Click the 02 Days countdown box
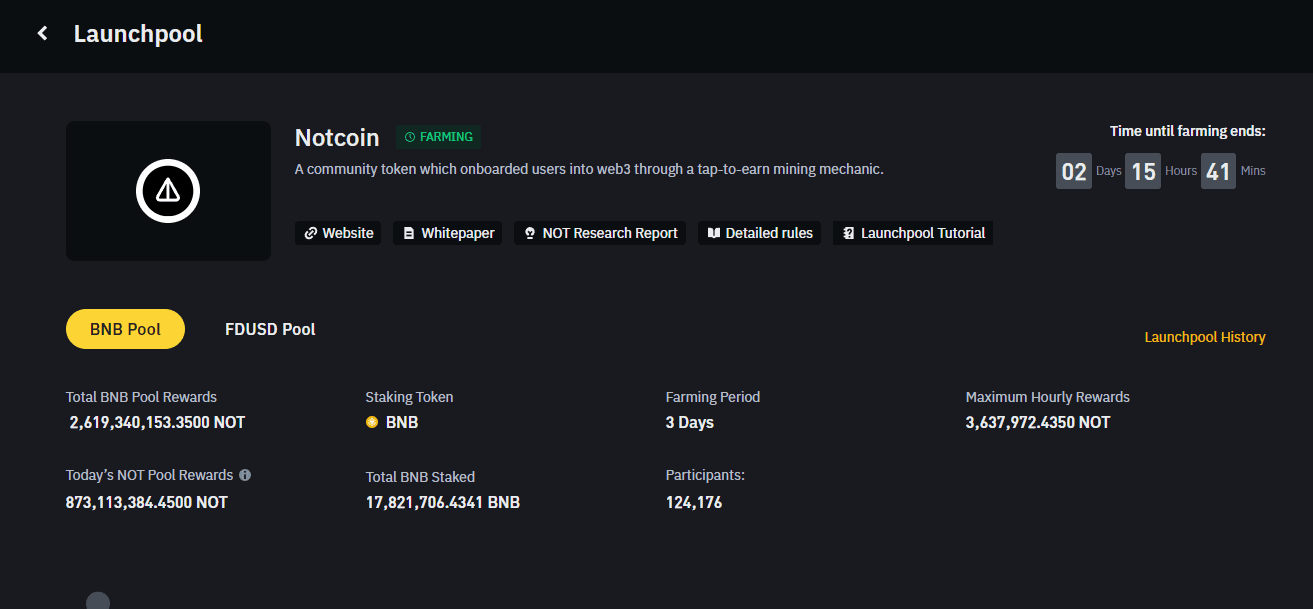1313x609 pixels. (x=1074, y=171)
